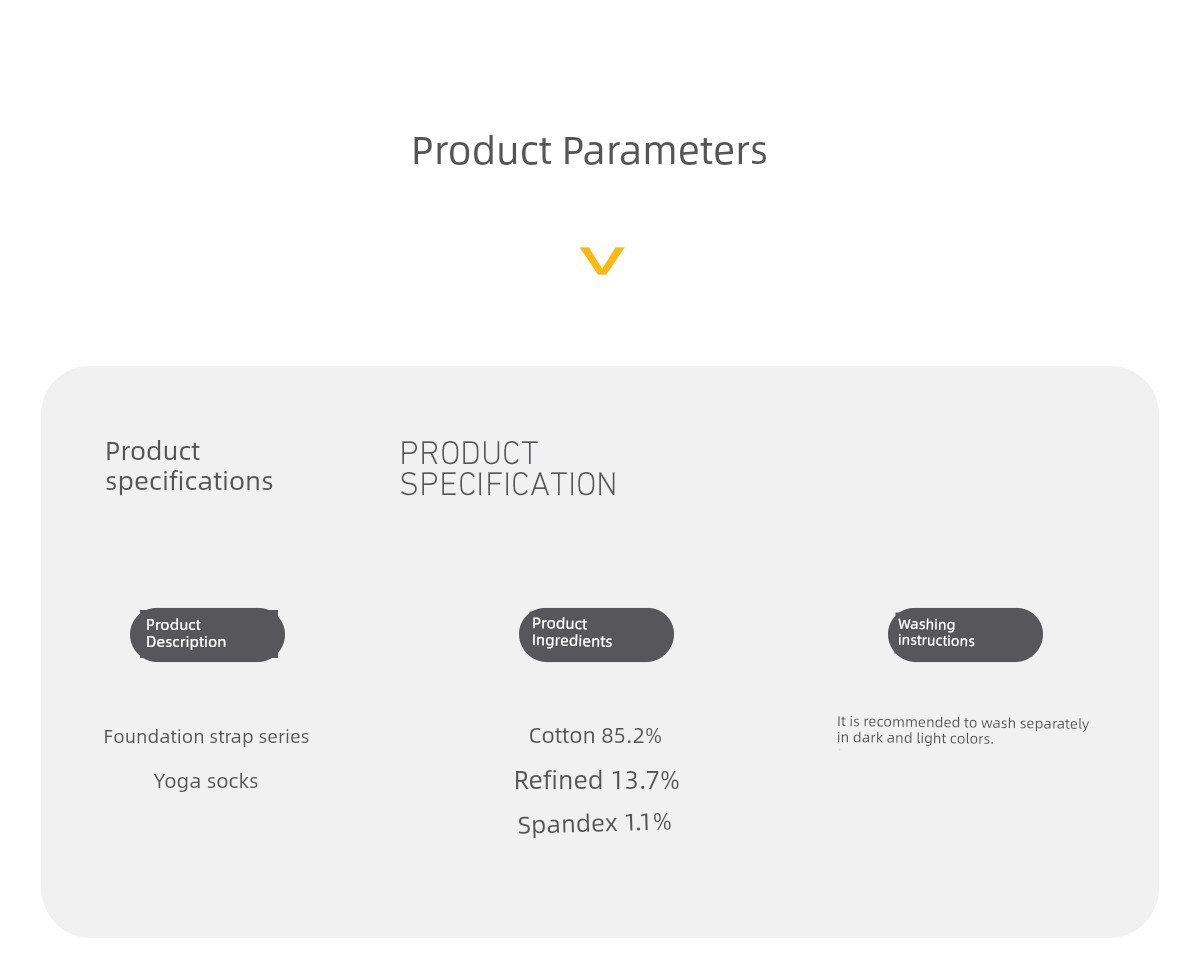This screenshot has width=1200, height=968.
Task: Click the SPECIFICATION word in the uppercase heading
Action: 508,485
